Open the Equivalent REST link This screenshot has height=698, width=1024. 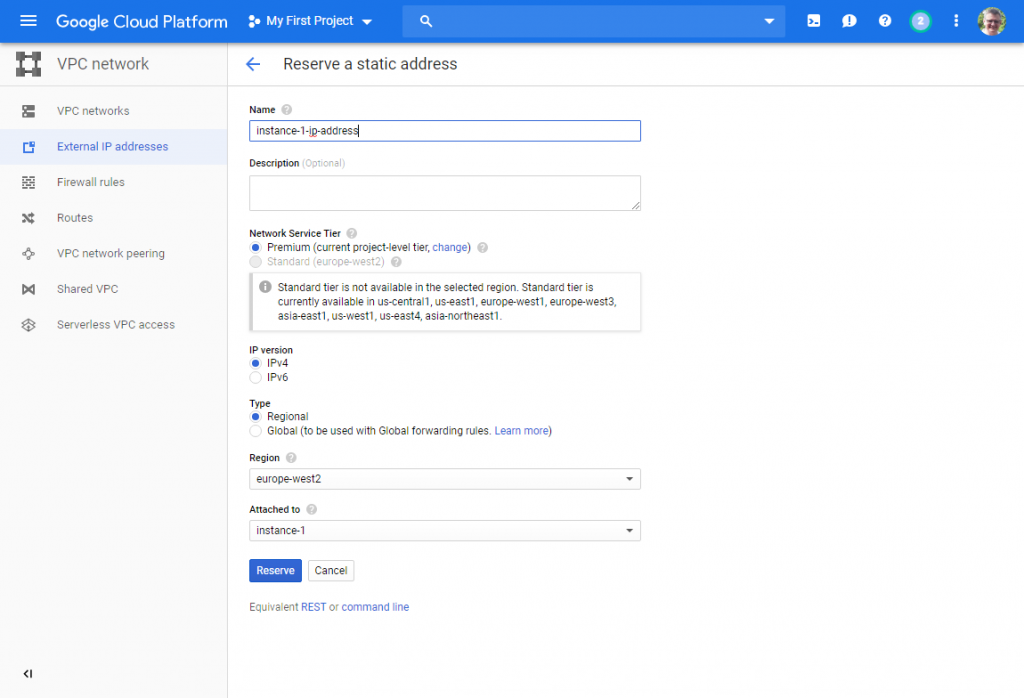point(313,607)
